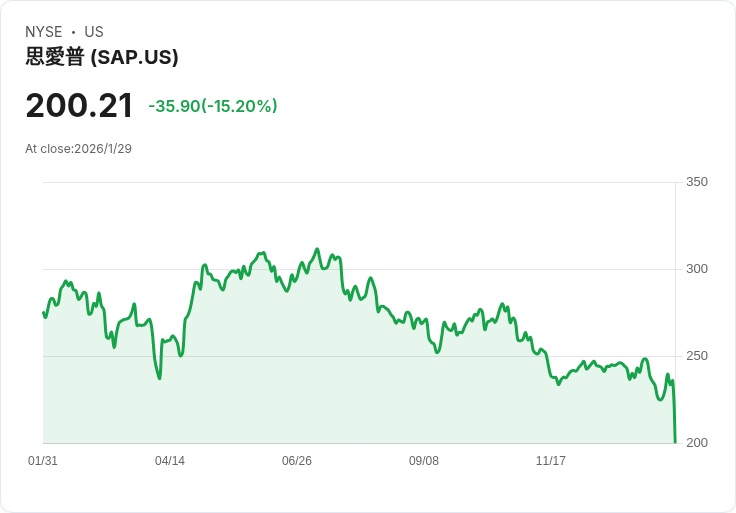Click the 04/14 date on x-axis

(170, 461)
